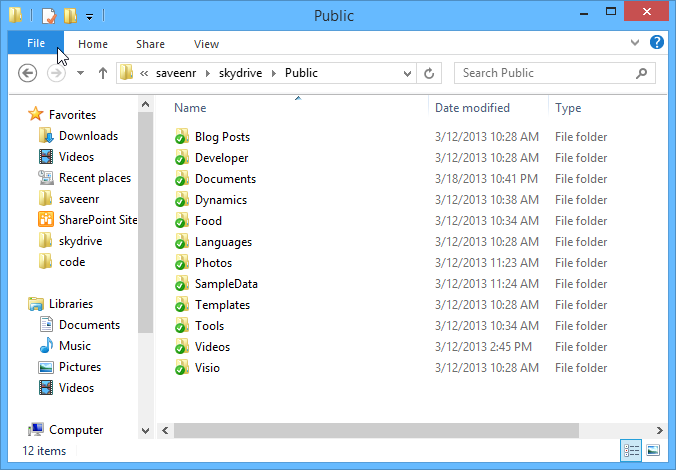Open the File menu tab

point(35,44)
